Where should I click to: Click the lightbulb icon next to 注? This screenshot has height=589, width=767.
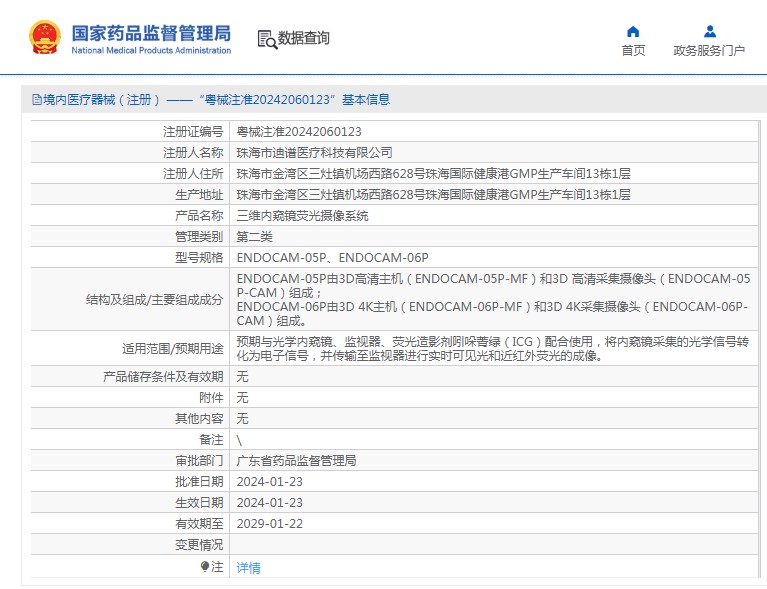(205, 567)
